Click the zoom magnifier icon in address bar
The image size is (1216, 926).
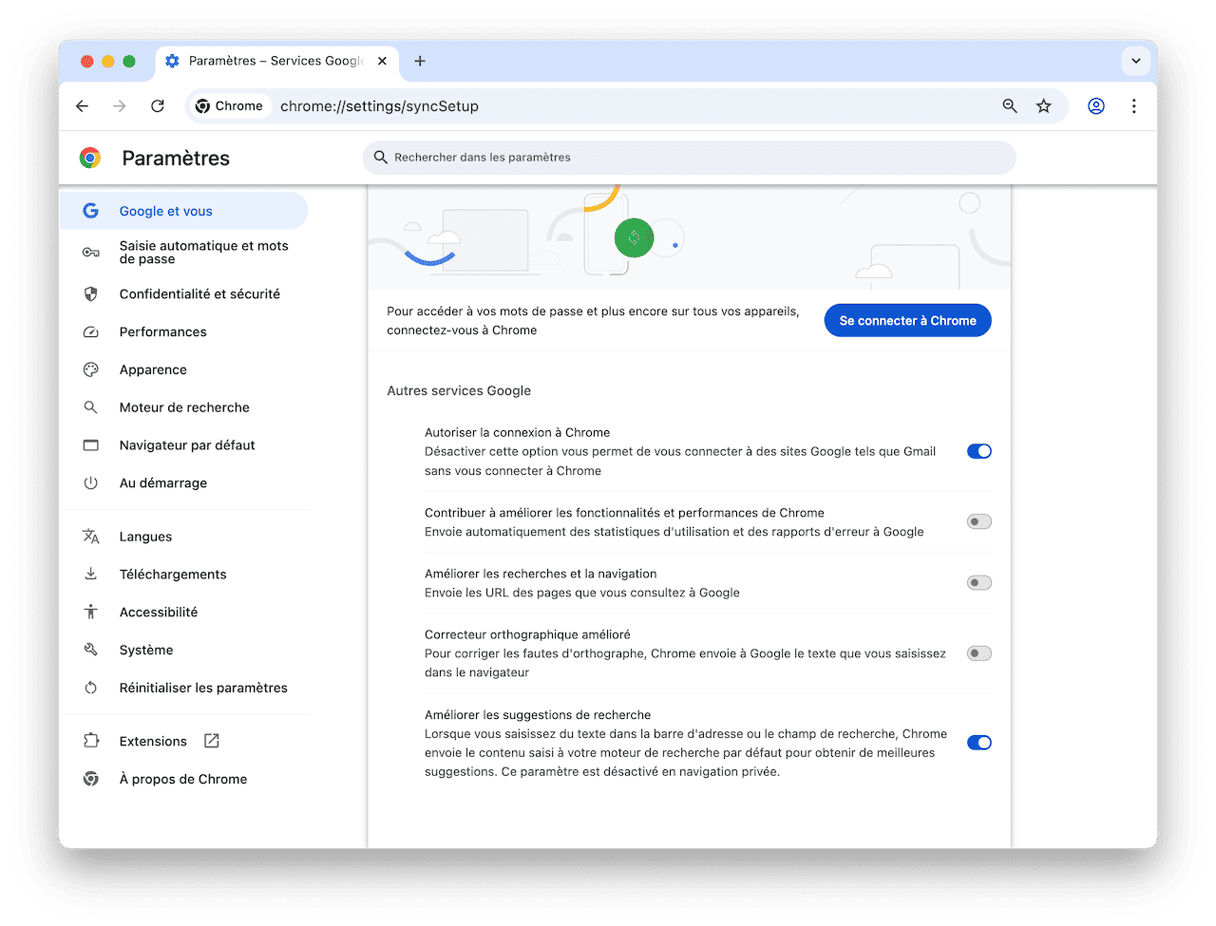[x=1010, y=106]
